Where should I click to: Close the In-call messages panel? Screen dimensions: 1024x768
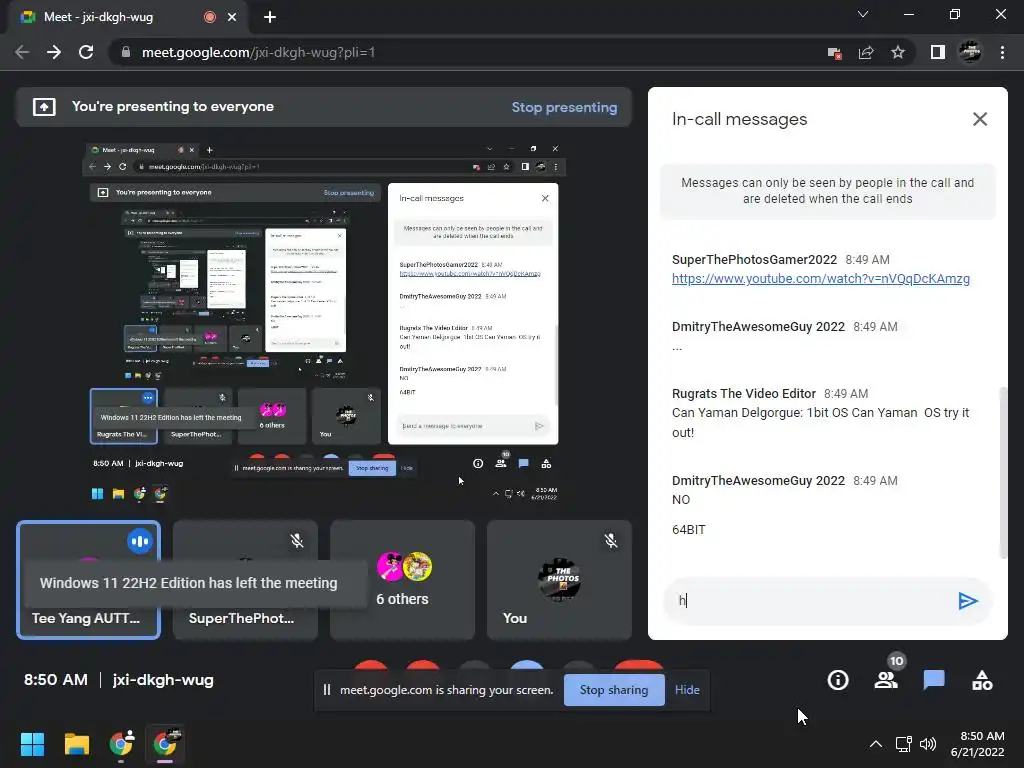pyautogui.click(x=980, y=119)
